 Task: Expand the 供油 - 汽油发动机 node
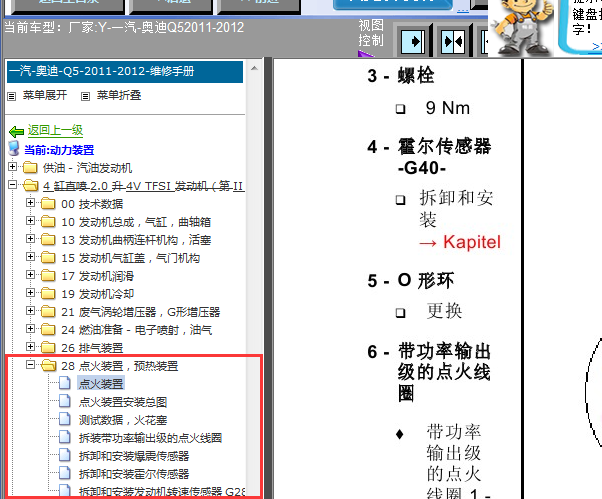coord(12,167)
